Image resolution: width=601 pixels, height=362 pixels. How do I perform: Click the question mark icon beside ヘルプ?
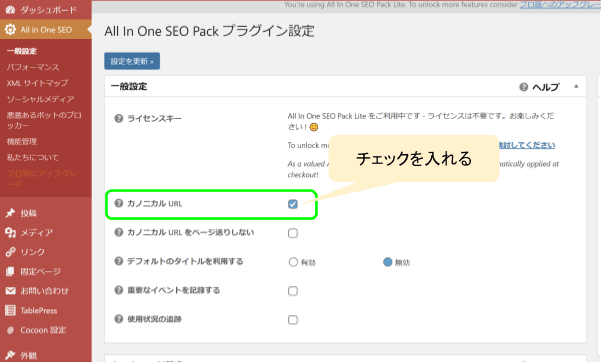coord(524,87)
